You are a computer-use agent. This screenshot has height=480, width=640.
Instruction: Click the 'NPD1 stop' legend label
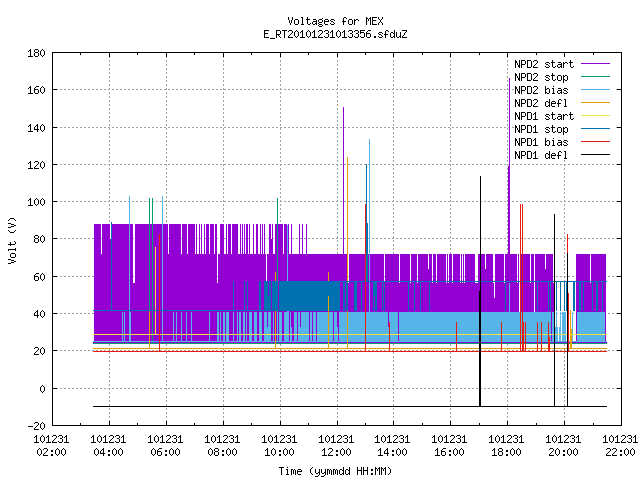(541, 129)
